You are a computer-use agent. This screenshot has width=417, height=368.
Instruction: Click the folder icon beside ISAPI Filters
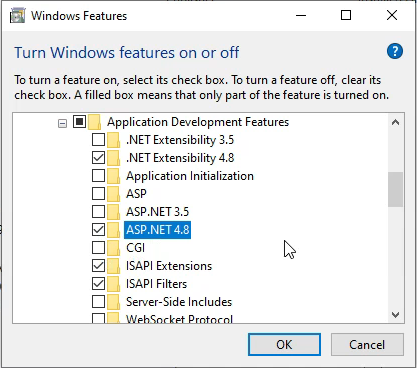114,284
